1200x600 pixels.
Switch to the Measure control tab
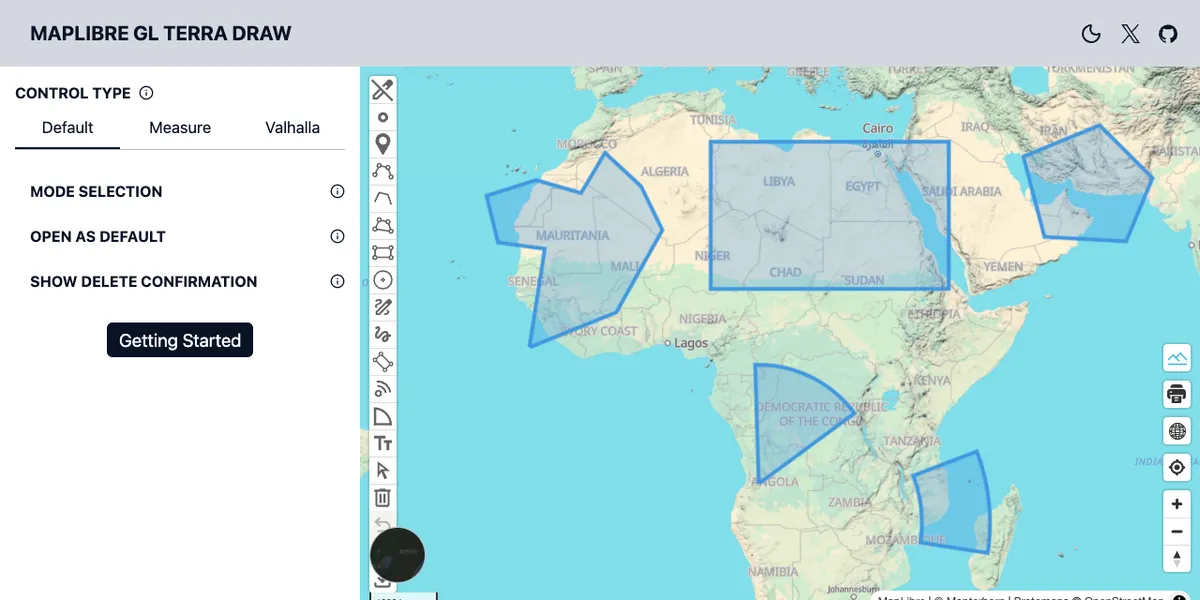click(x=180, y=128)
